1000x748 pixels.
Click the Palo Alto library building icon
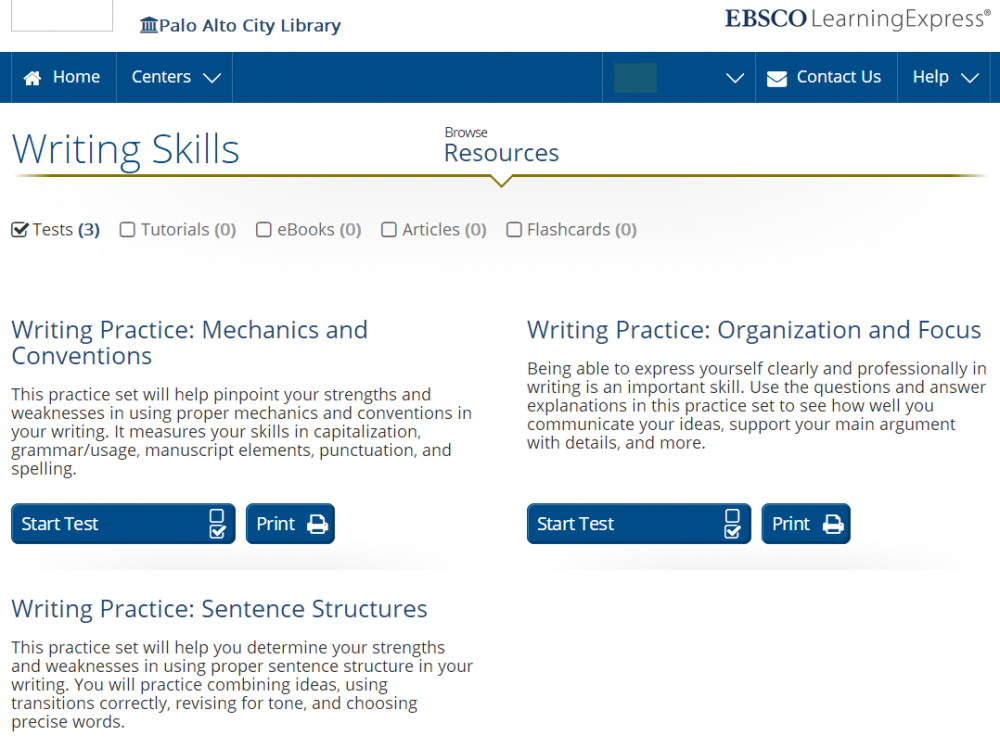[x=149, y=26]
